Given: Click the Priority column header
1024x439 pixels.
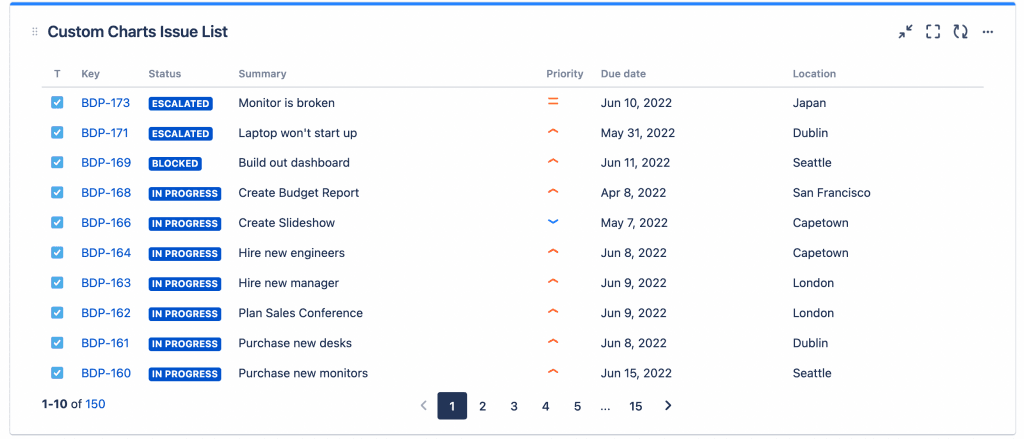Looking at the screenshot, I should (565, 74).
